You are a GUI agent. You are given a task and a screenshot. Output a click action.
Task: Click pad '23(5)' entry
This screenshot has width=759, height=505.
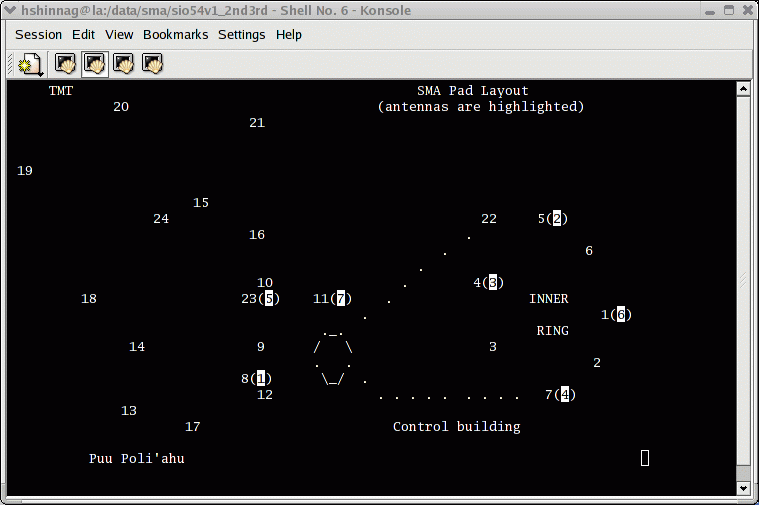(x=261, y=299)
